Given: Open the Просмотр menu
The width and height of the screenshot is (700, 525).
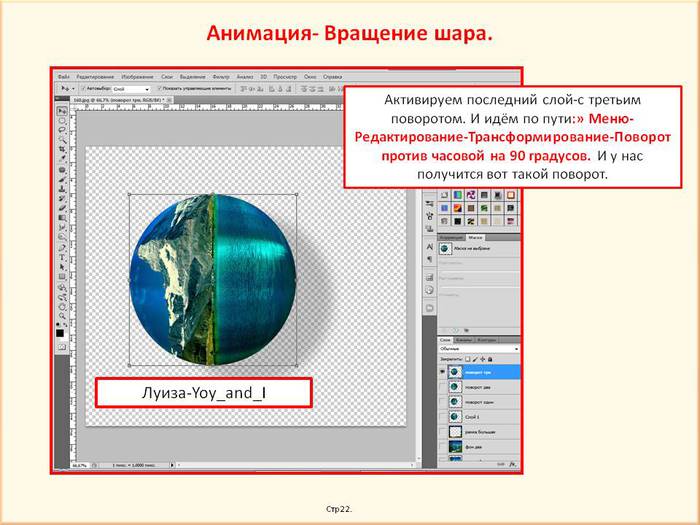Looking at the screenshot, I should click(x=285, y=77).
